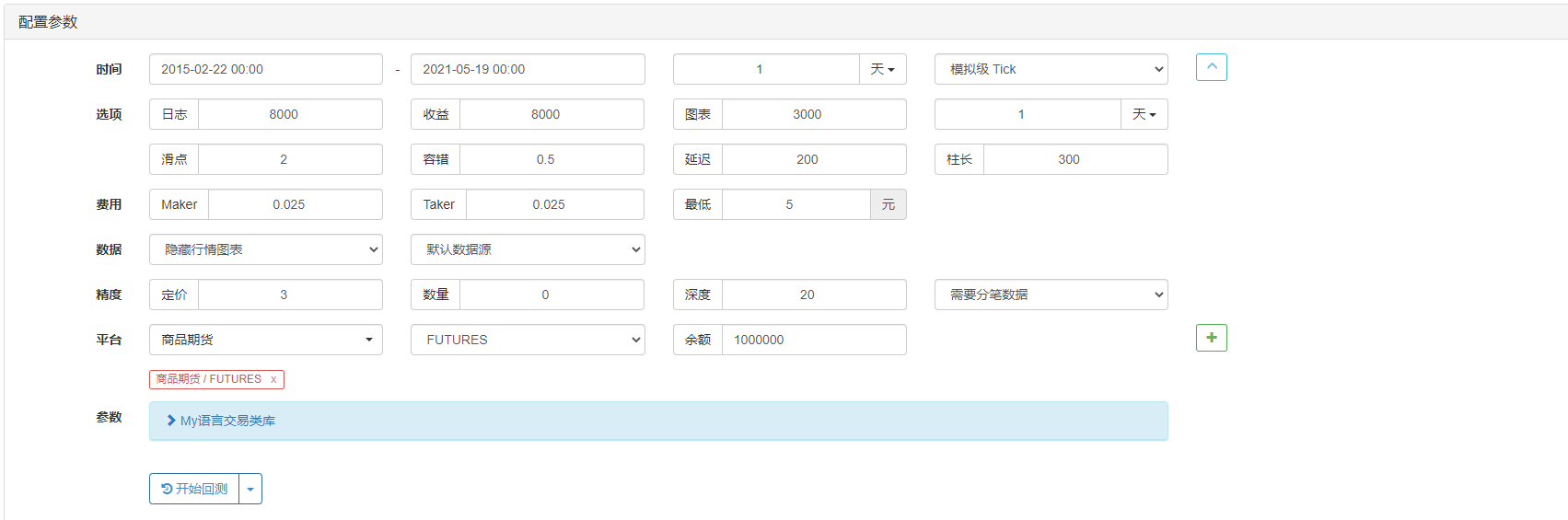Image resolution: width=1568 pixels, height=520 pixels.
Task: Open the 天 unit dropdown in options row
Action: coord(1144,114)
